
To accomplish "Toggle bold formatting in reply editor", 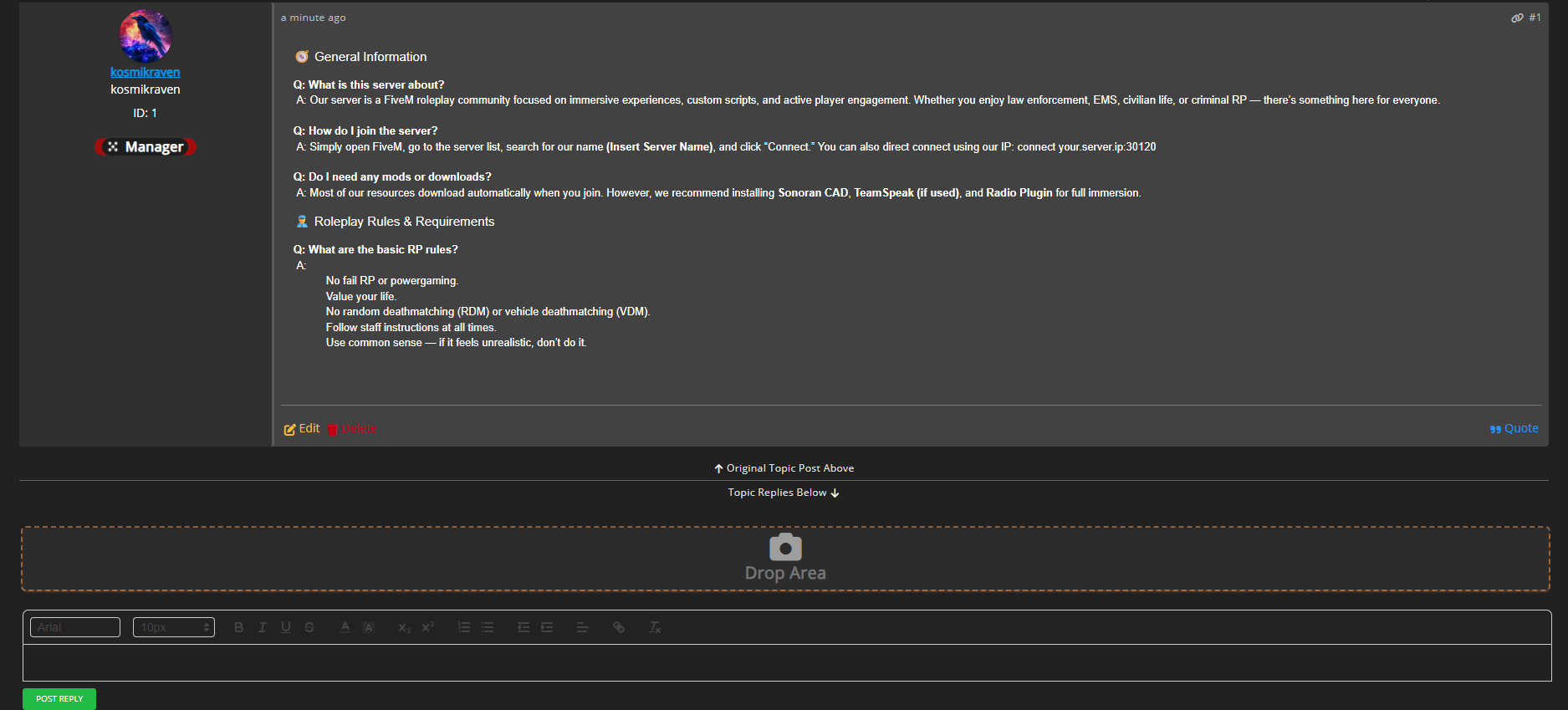I will (238, 627).
